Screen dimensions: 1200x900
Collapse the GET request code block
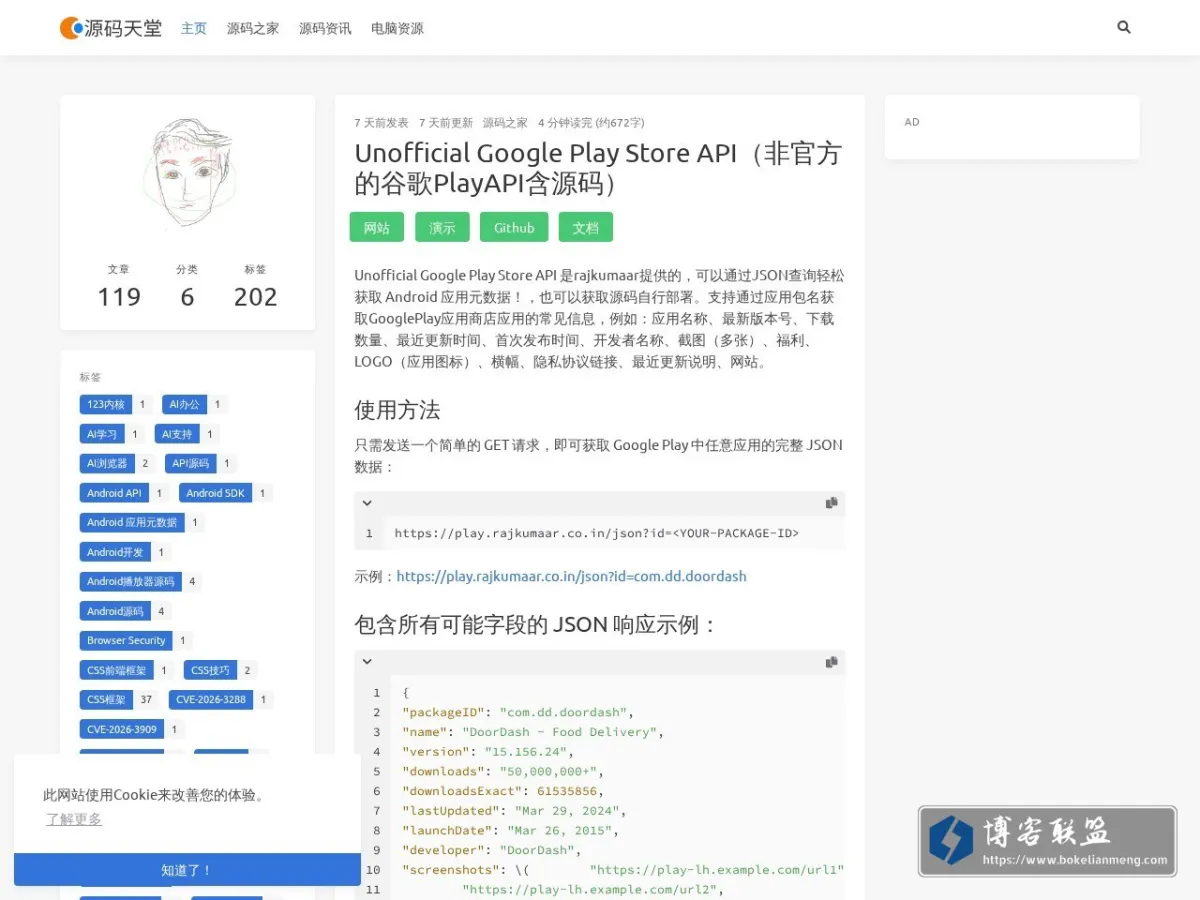click(x=367, y=503)
